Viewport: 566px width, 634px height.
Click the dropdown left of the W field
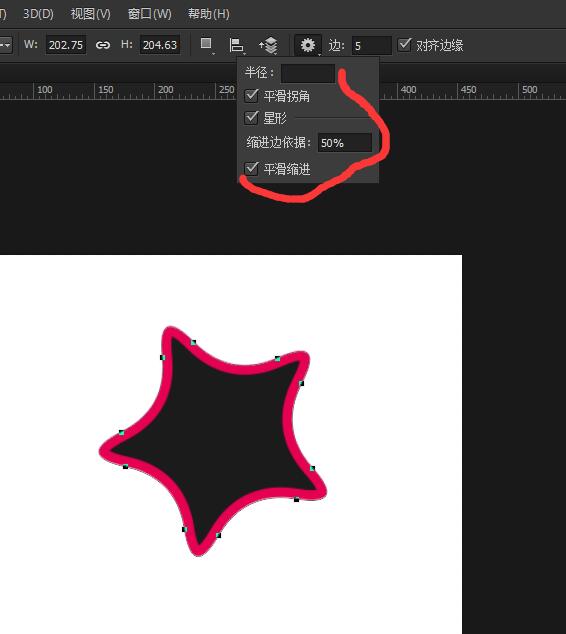6,45
